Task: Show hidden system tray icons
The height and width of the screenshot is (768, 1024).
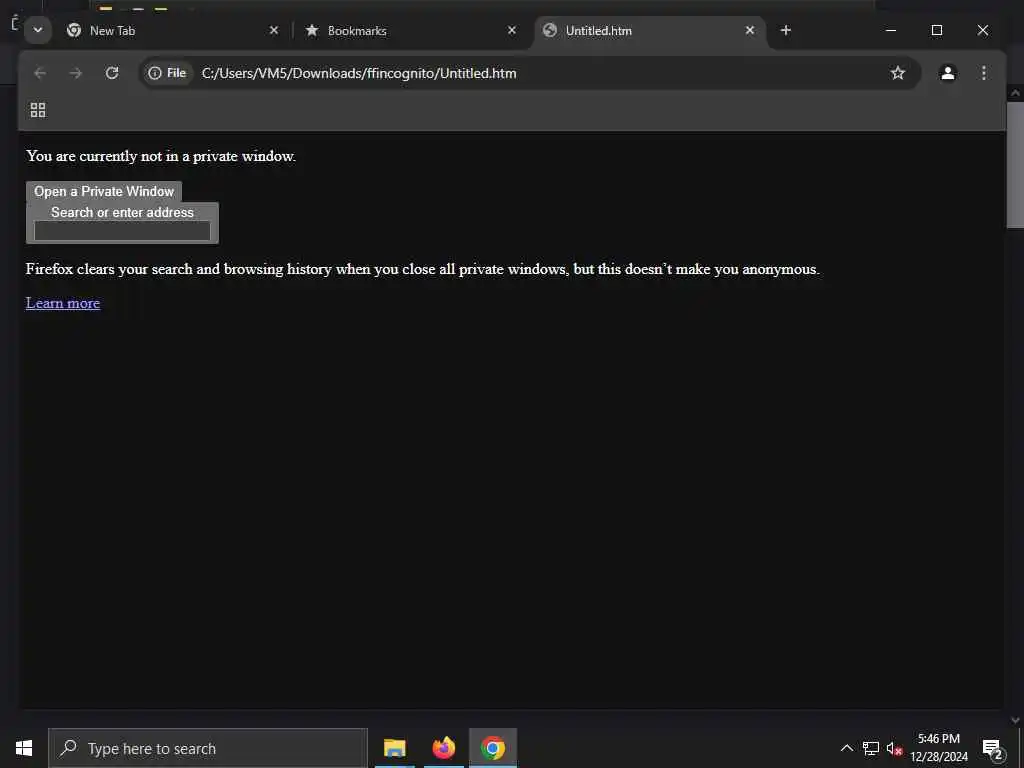Action: (846, 748)
